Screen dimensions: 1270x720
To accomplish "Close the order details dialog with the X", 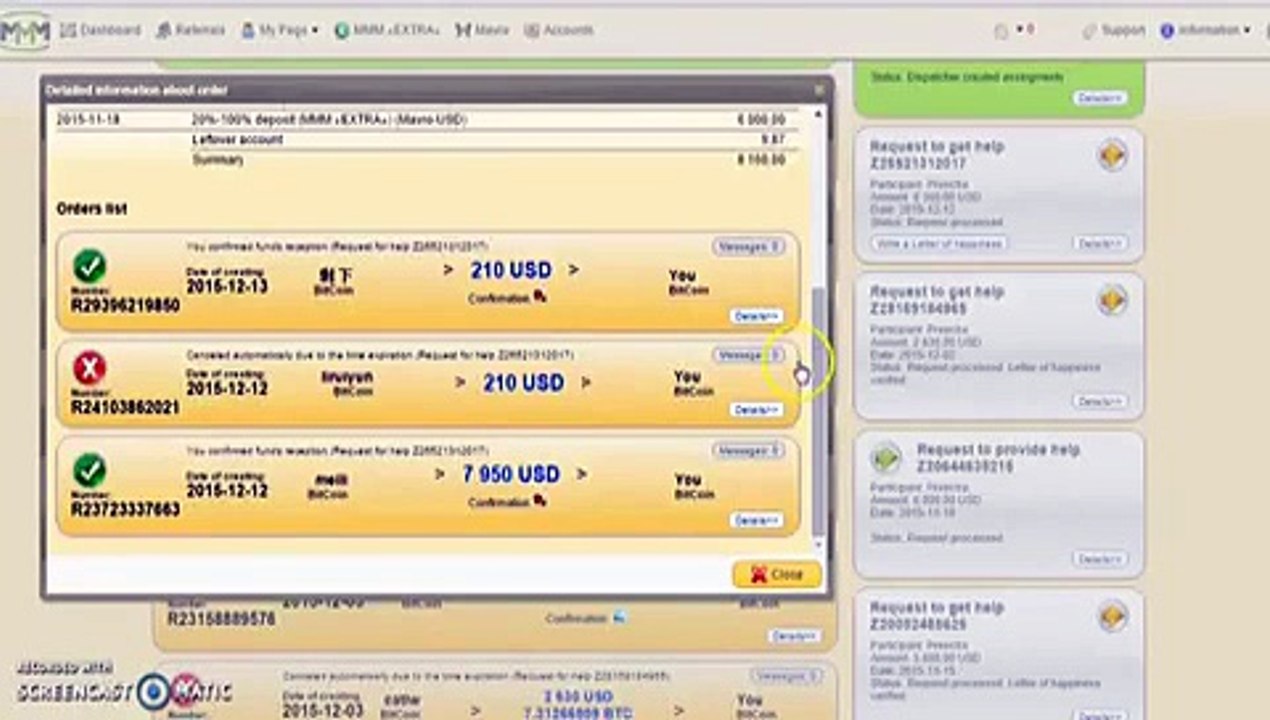I will (x=819, y=90).
